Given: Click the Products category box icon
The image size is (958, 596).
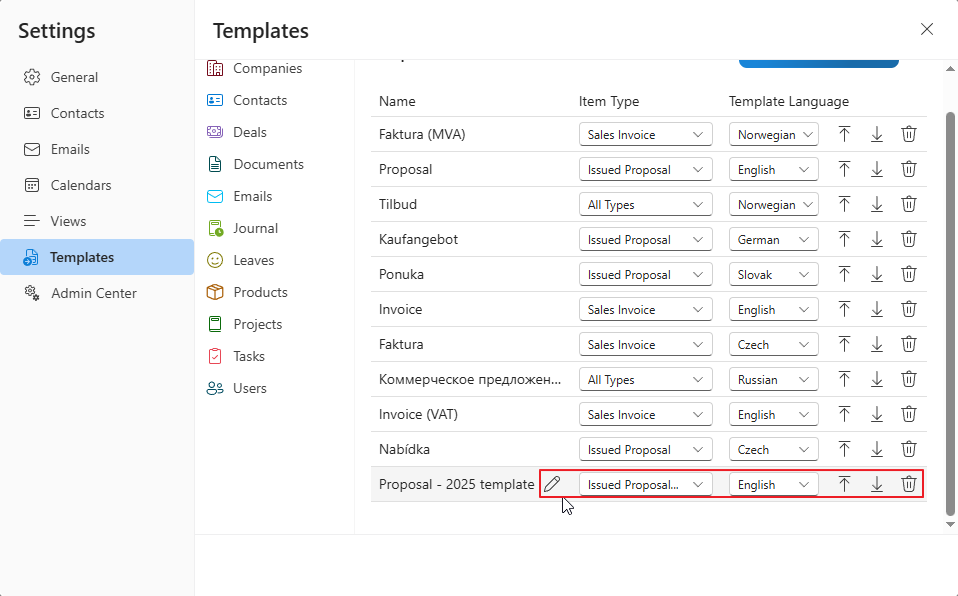Looking at the screenshot, I should pos(215,292).
